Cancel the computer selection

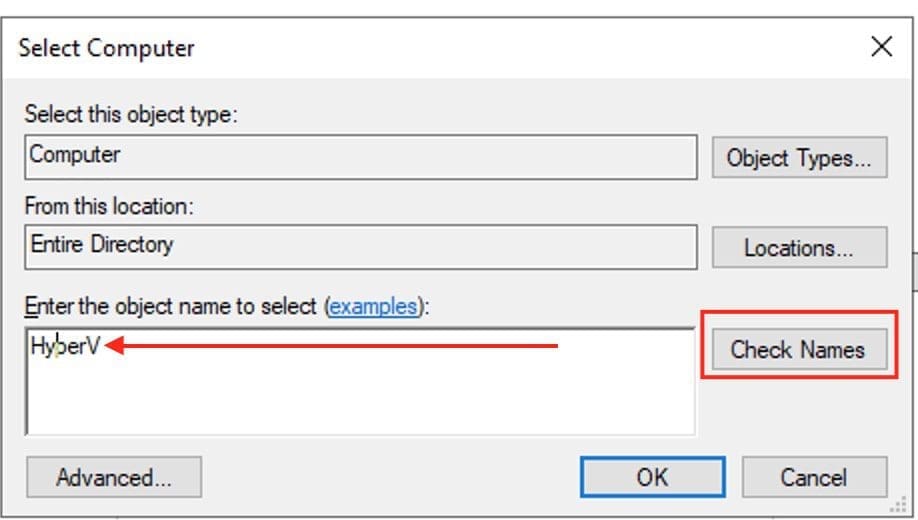814,477
